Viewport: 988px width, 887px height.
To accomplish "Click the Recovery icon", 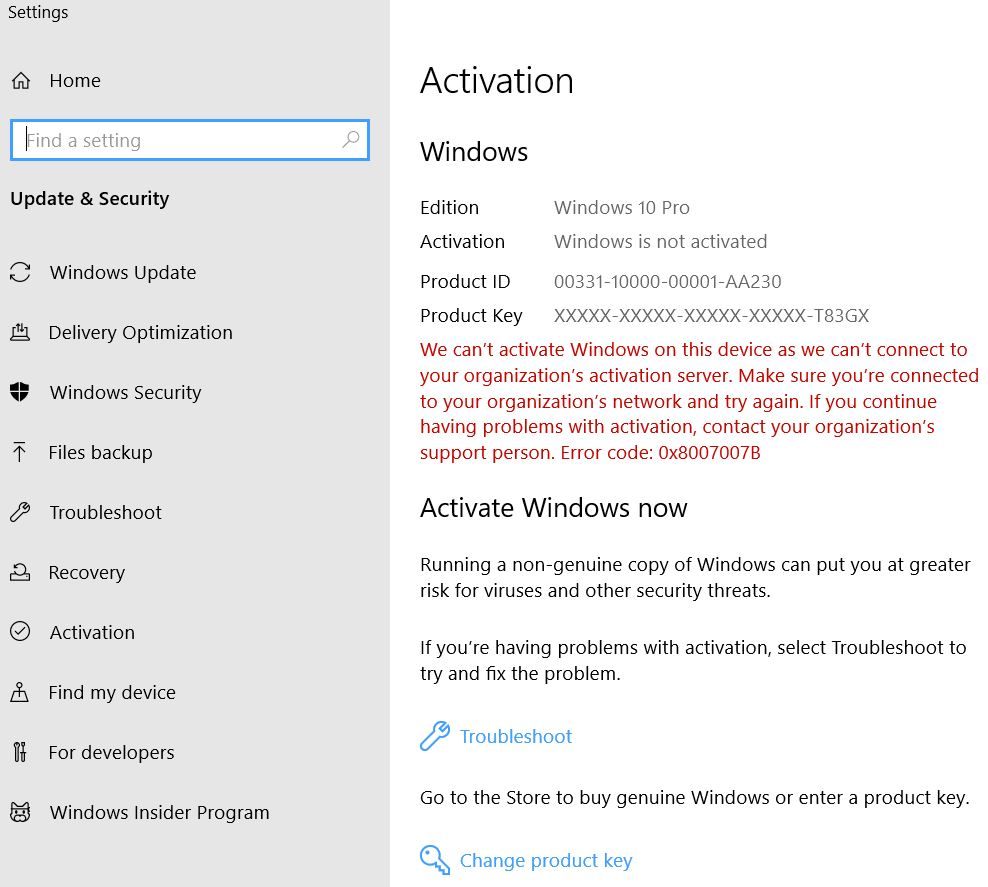I will coord(20,572).
